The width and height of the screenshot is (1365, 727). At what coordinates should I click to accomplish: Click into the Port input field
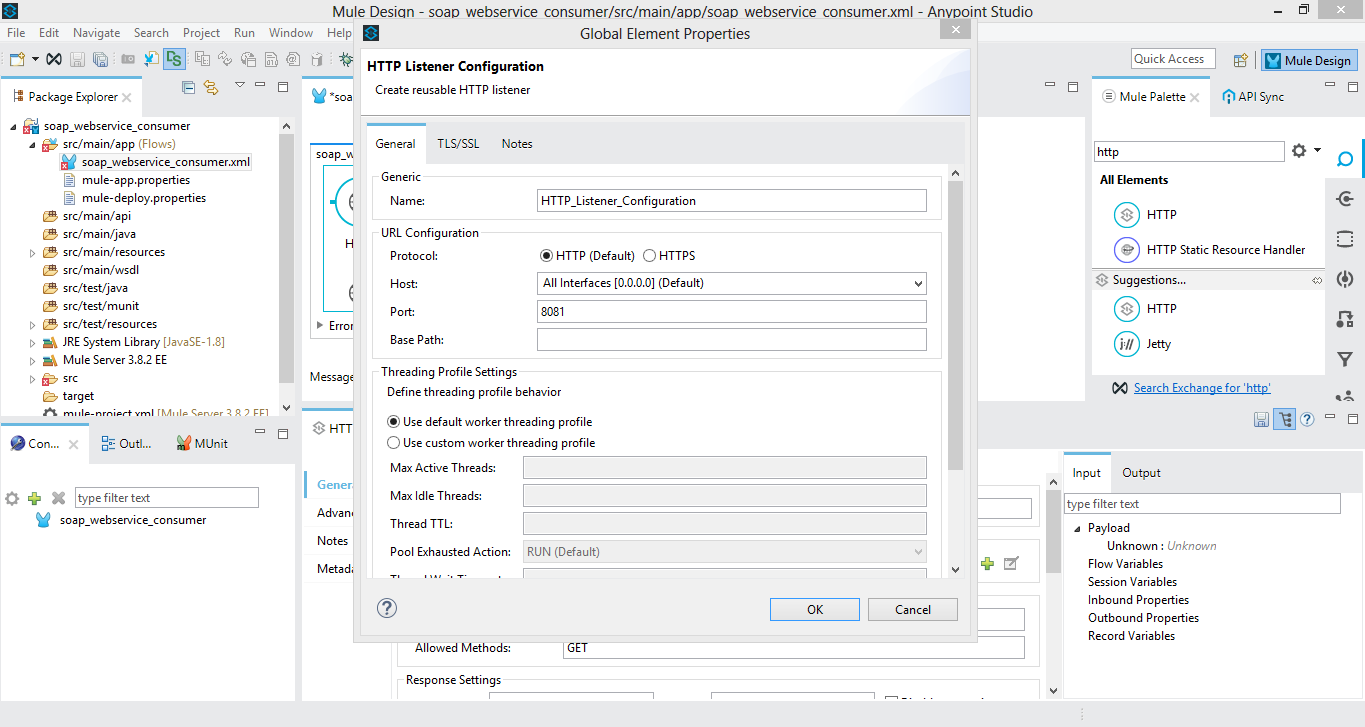click(731, 312)
